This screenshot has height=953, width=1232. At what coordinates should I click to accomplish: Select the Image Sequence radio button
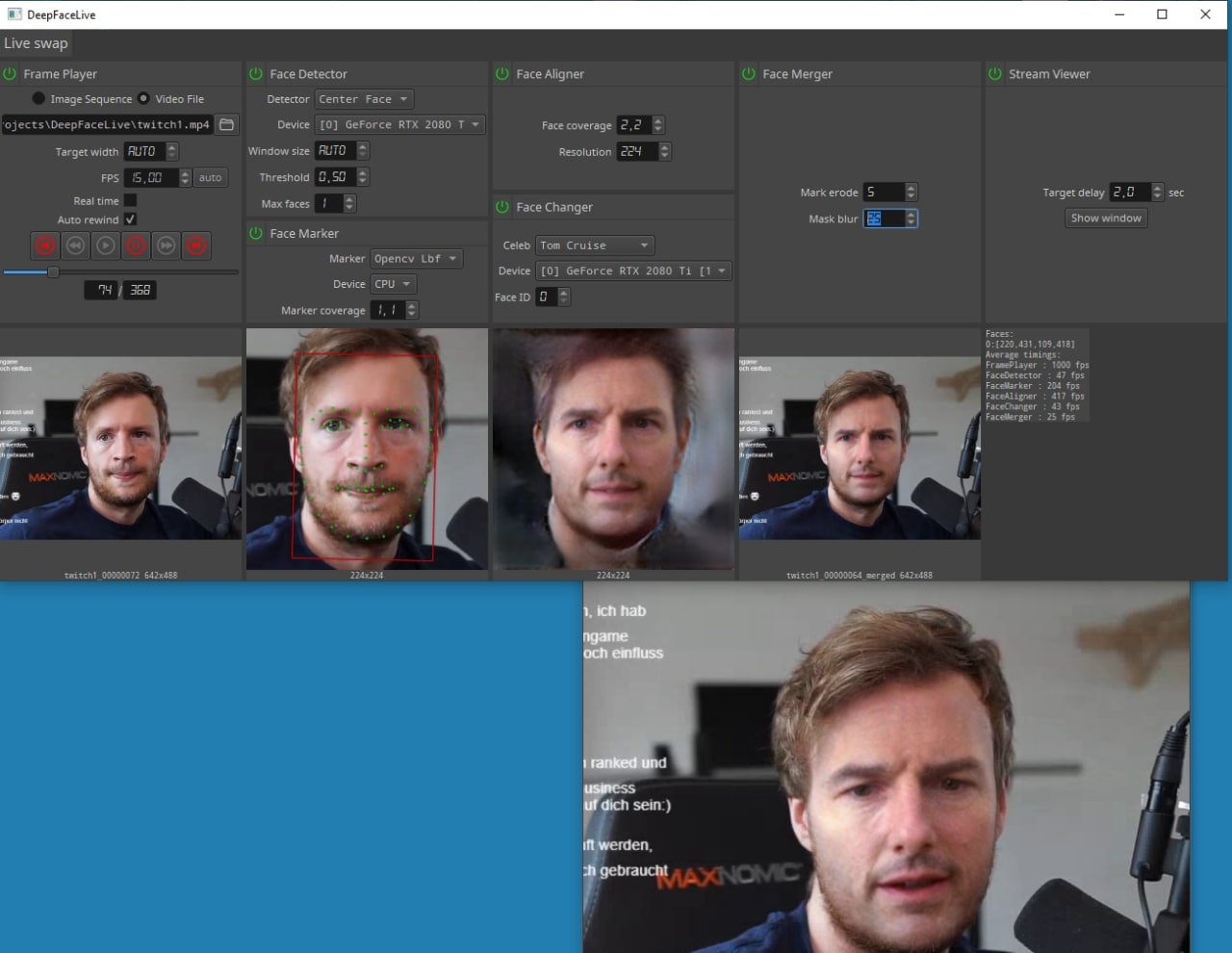pyautogui.click(x=38, y=98)
